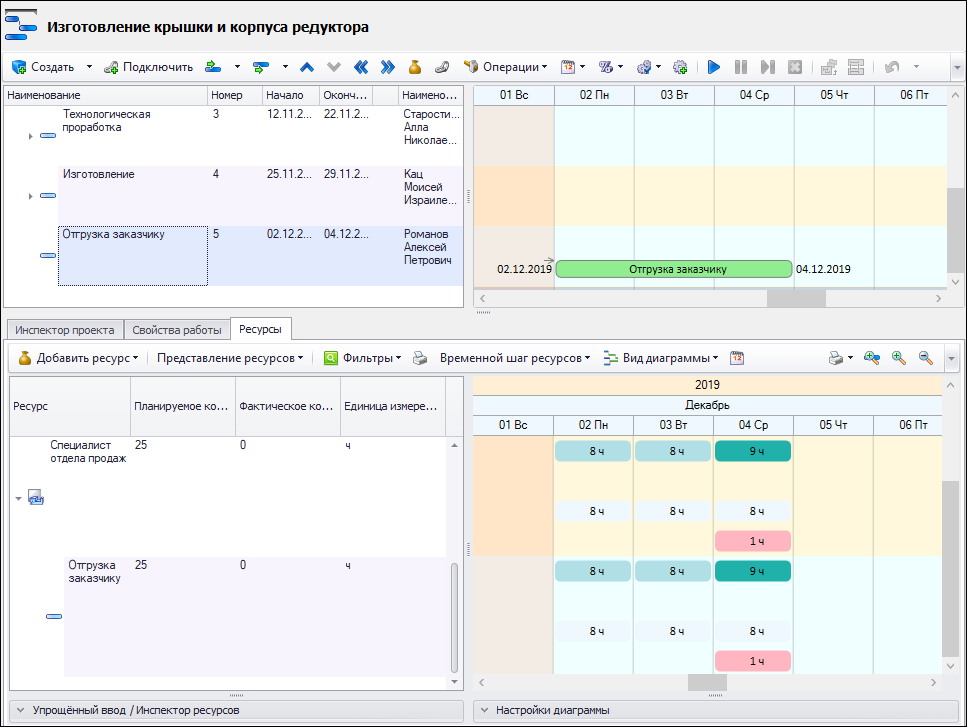Click the step-forward playback button
The image size is (967, 727).
tap(768, 67)
